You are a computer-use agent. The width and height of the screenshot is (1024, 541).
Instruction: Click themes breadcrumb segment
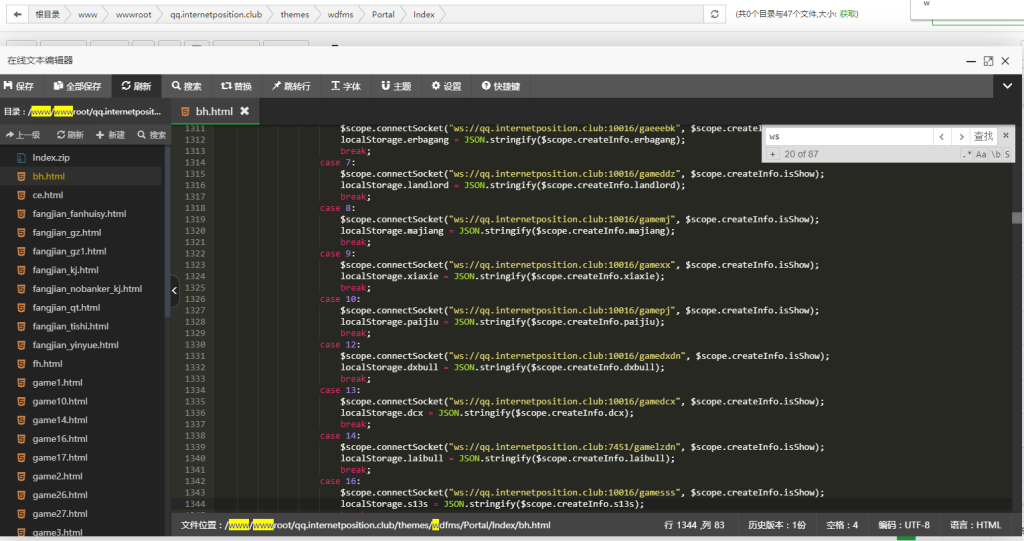click(x=295, y=14)
